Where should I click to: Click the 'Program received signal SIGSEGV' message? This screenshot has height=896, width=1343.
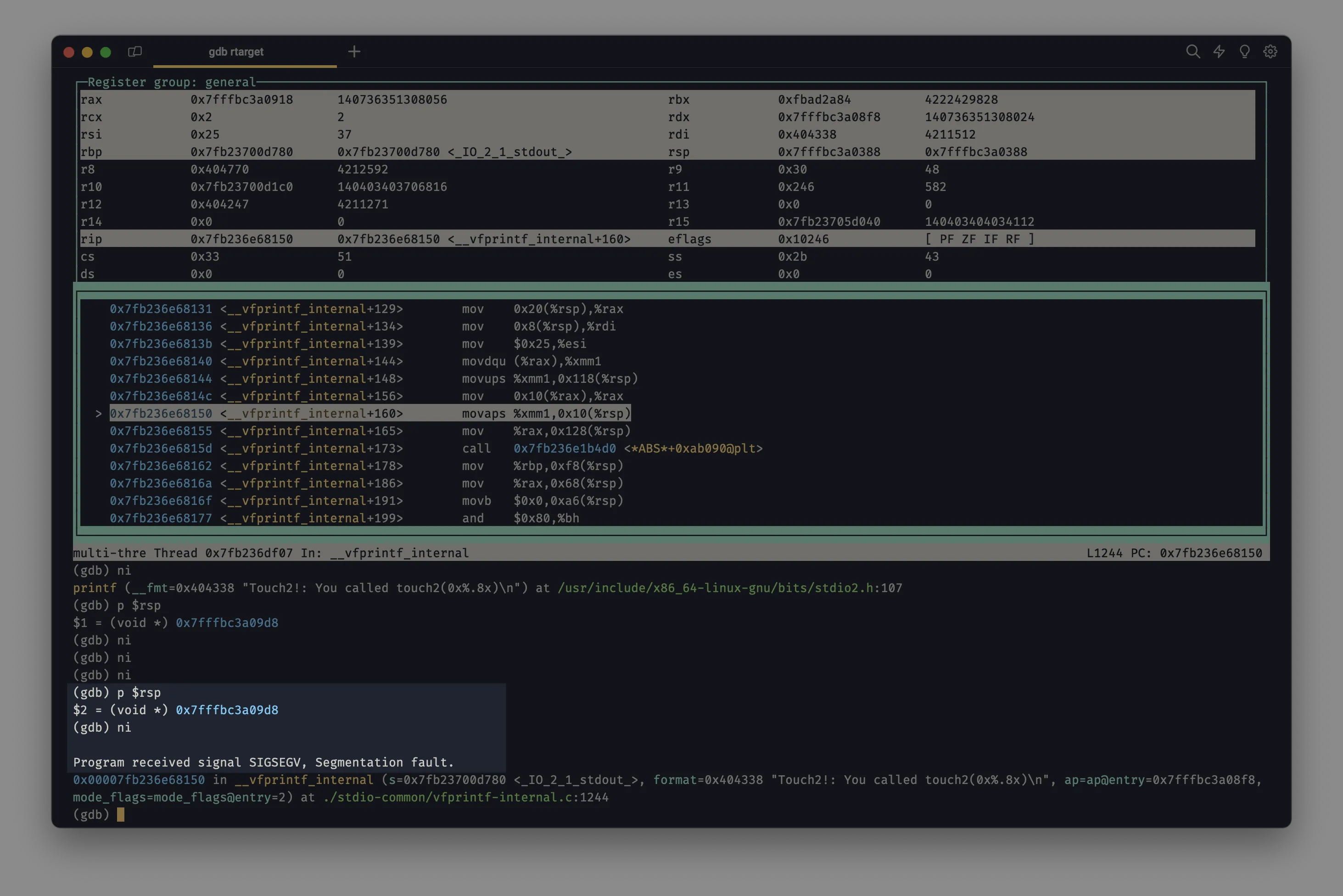[263, 762]
